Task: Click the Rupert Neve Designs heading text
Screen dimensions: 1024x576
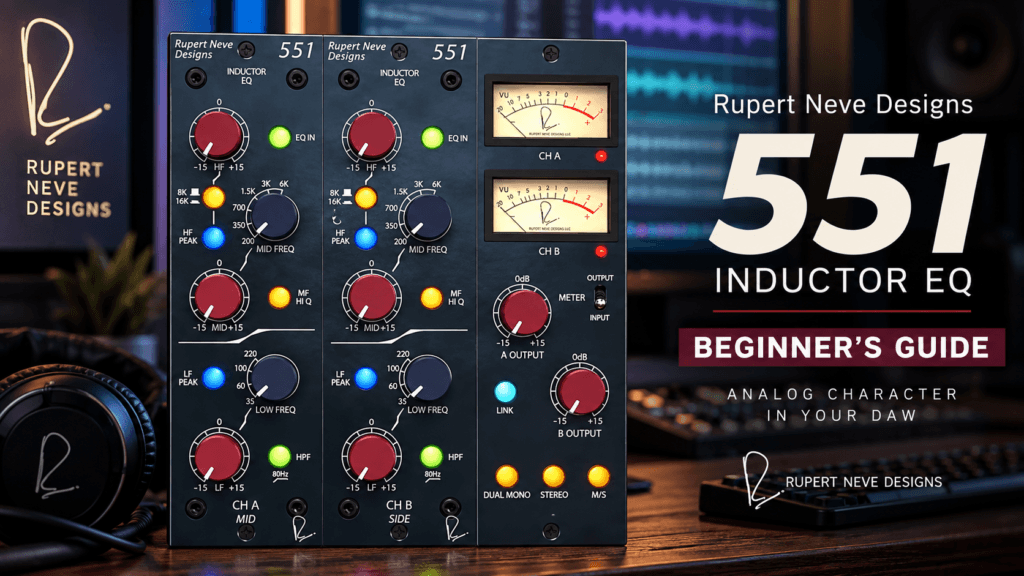Action: tap(843, 104)
